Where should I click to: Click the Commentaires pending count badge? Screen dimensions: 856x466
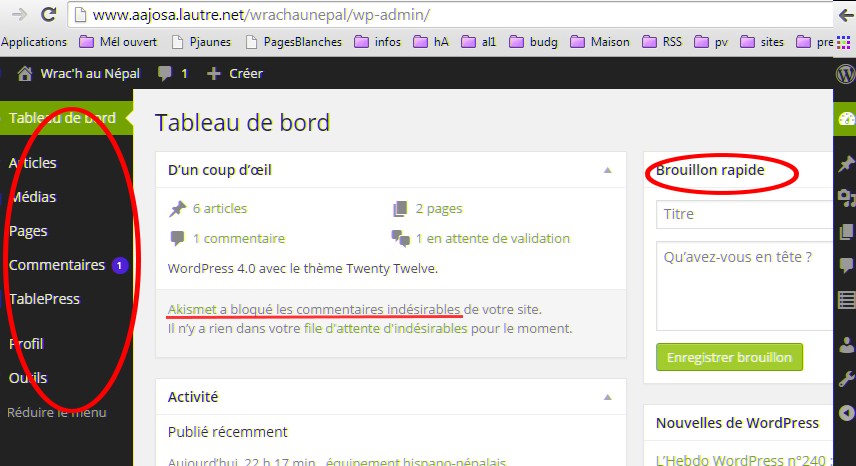coord(120,265)
